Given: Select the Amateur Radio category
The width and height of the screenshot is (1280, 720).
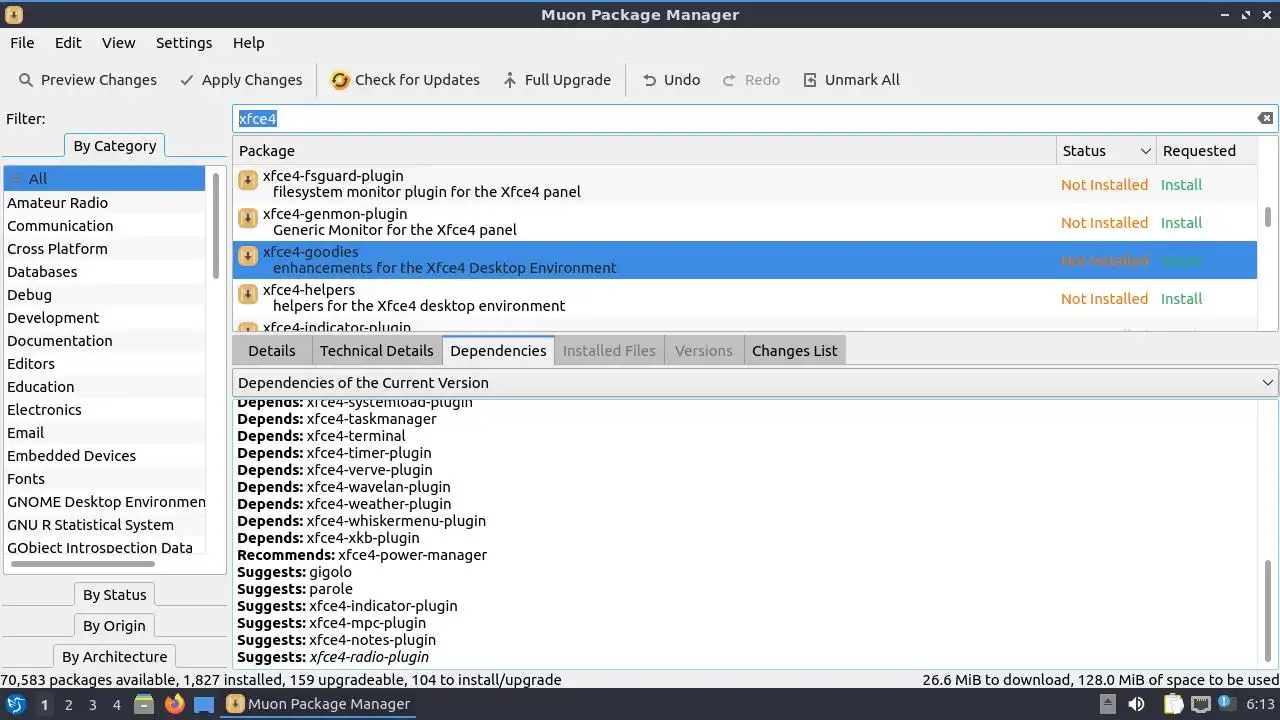Looking at the screenshot, I should click(x=104, y=203).
